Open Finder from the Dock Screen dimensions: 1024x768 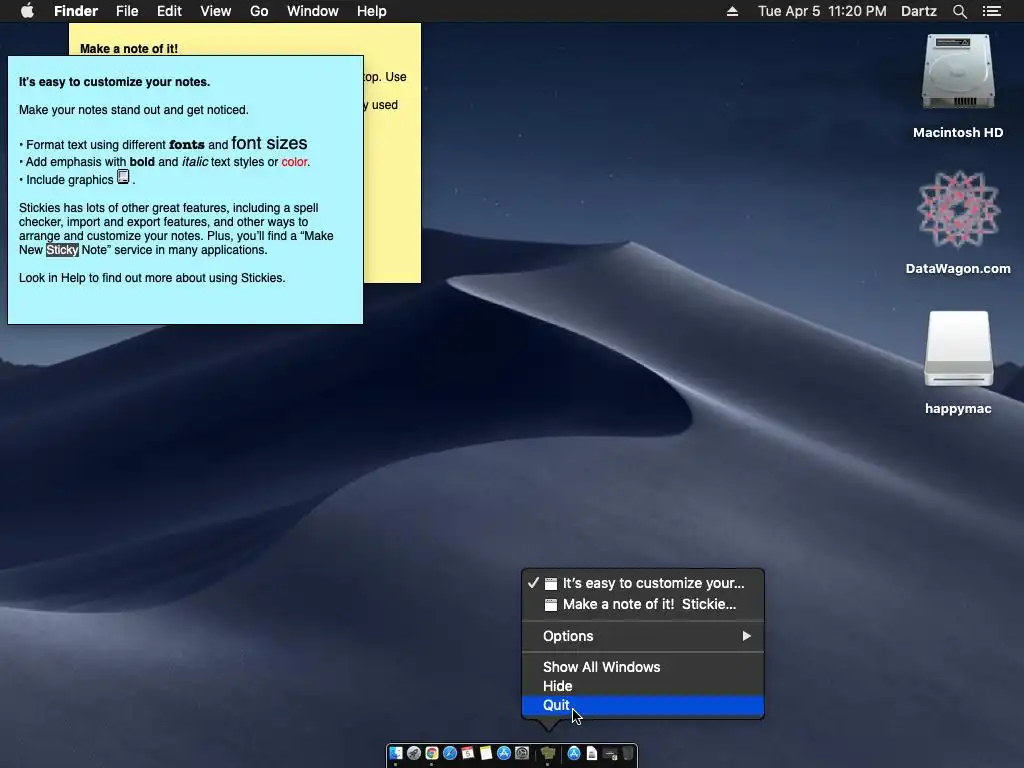coord(396,754)
